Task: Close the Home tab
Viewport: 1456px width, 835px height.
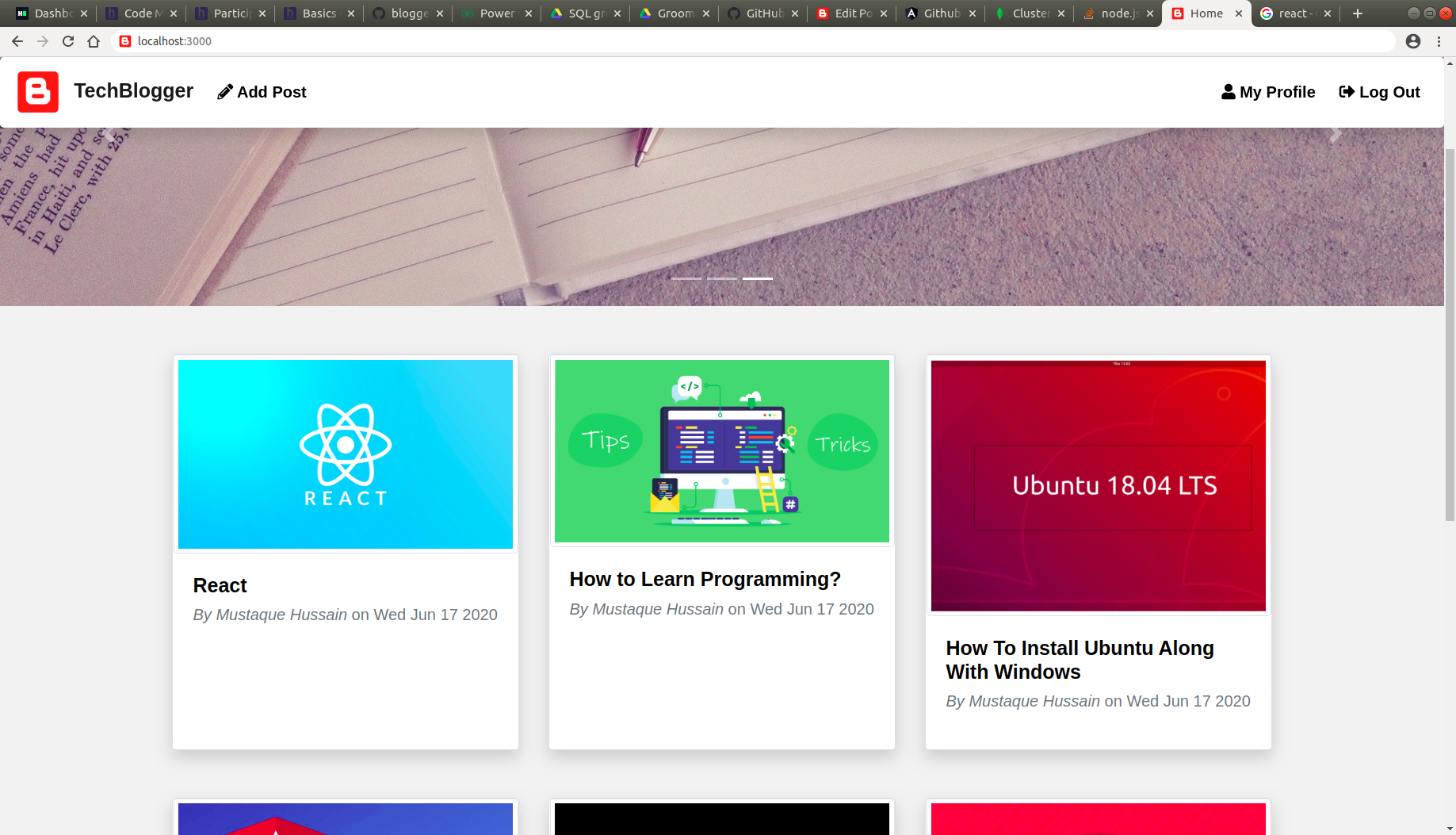Action: click(x=1239, y=13)
